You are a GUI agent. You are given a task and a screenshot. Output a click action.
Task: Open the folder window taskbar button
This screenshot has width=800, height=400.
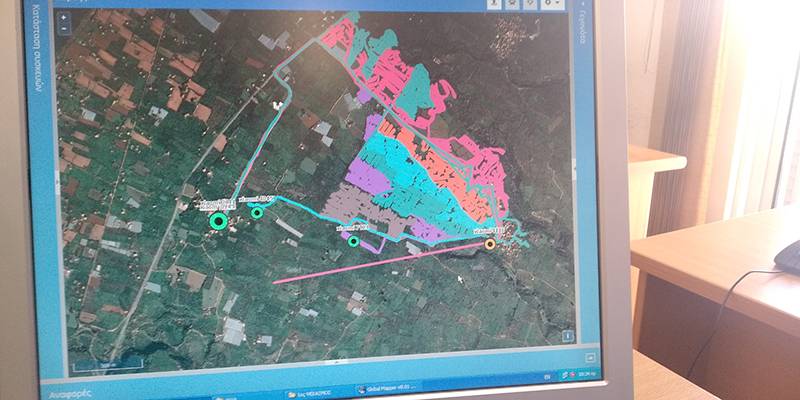click(x=311, y=392)
